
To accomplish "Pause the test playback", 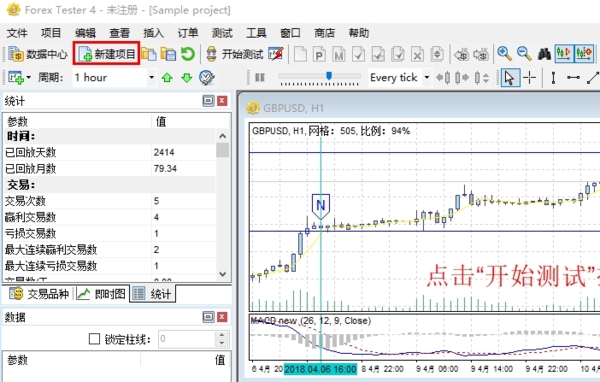I will tap(260, 78).
